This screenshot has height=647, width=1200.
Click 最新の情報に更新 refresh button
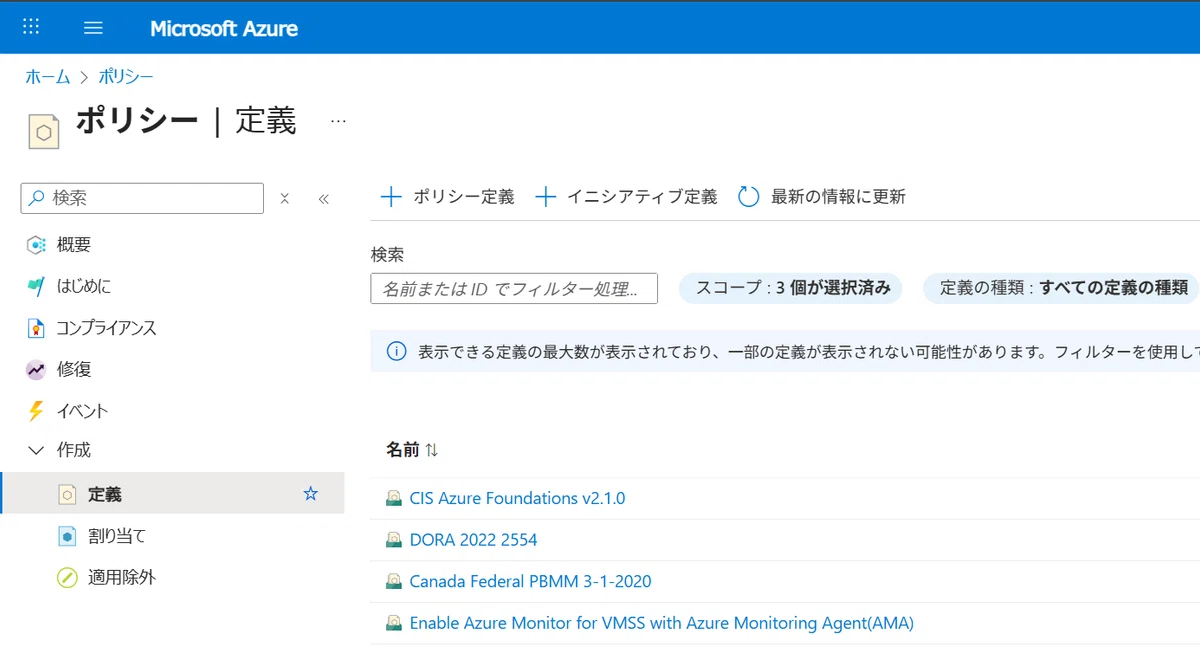coord(821,197)
